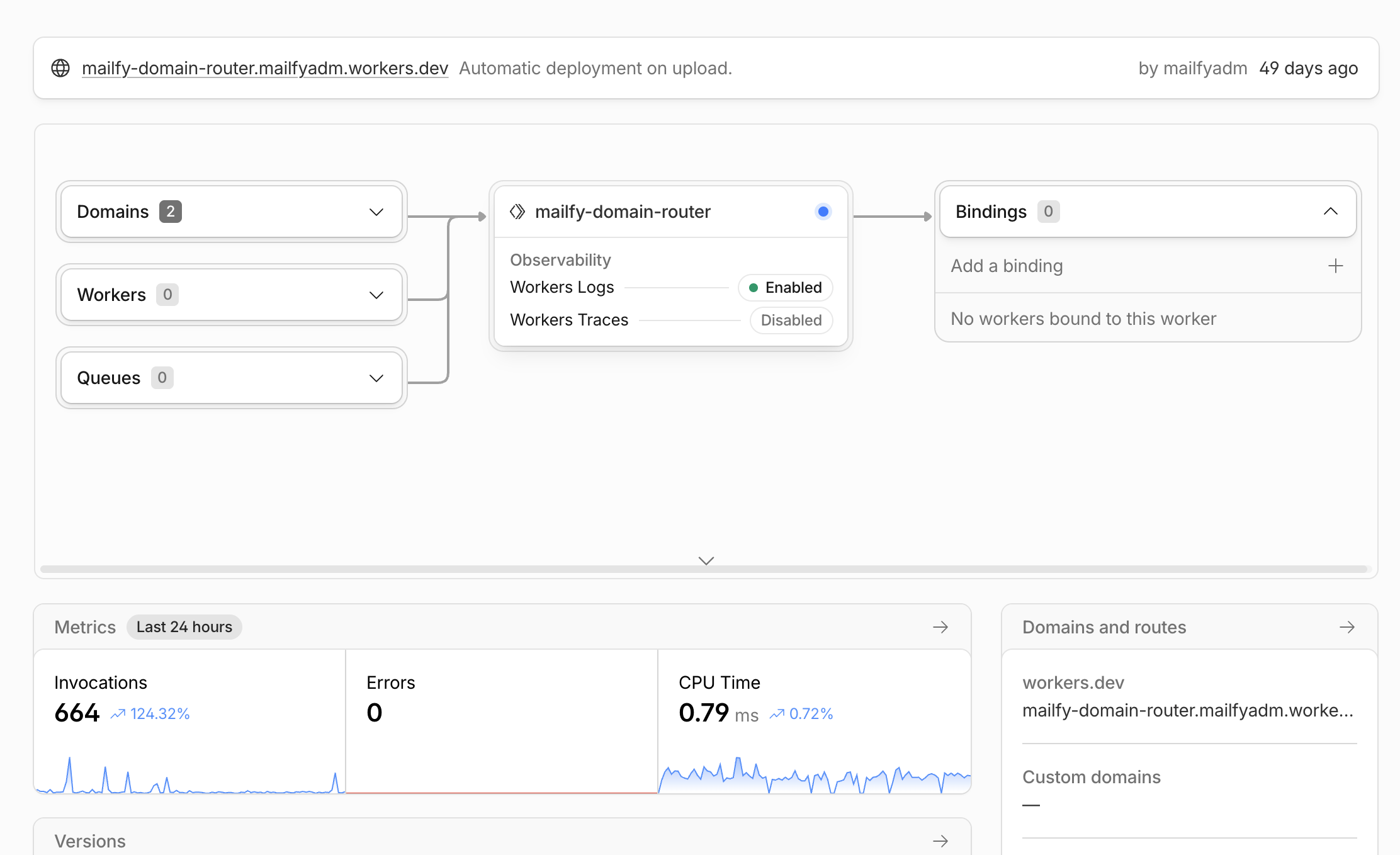Click the 'Custom domains' label
The image size is (1400, 855).
point(1092,777)
